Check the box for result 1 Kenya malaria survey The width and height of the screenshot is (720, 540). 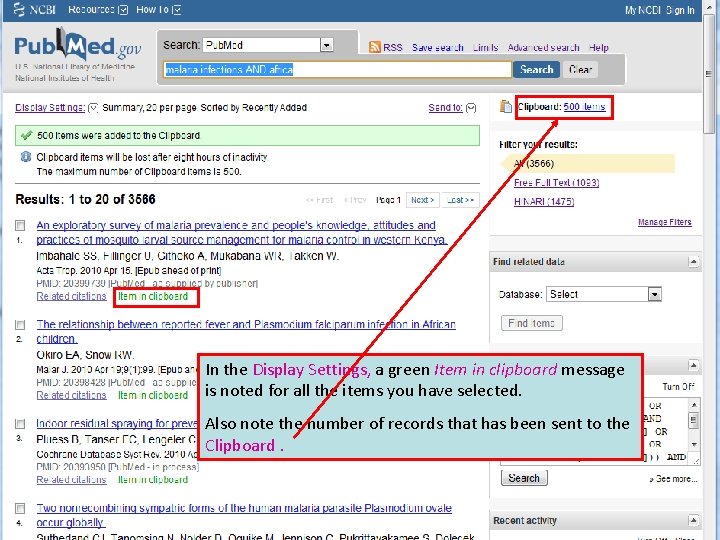pyautogui.click(x=20, y=225)
